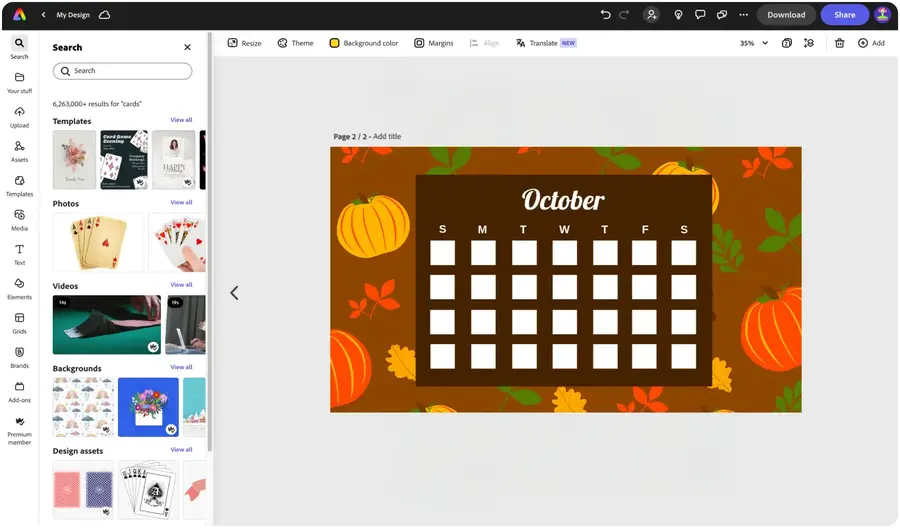Undo the last action
Viewport: 900px width, 528px height.
605,15
